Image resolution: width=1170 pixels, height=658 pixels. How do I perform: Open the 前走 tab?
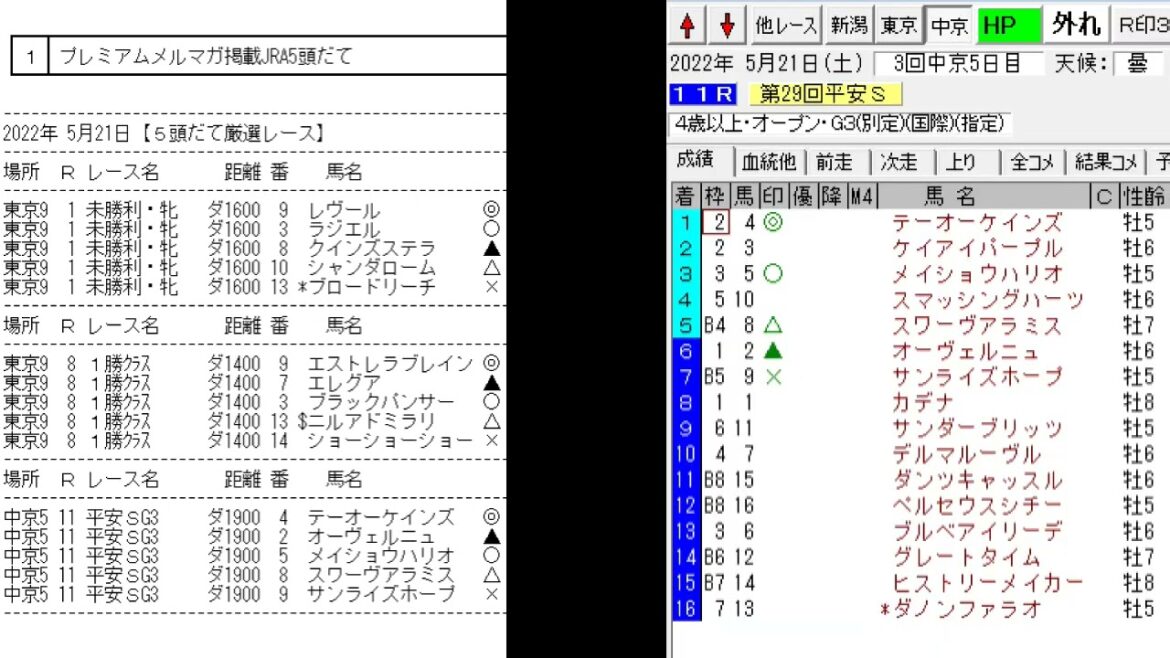click(x=835, y=162)
